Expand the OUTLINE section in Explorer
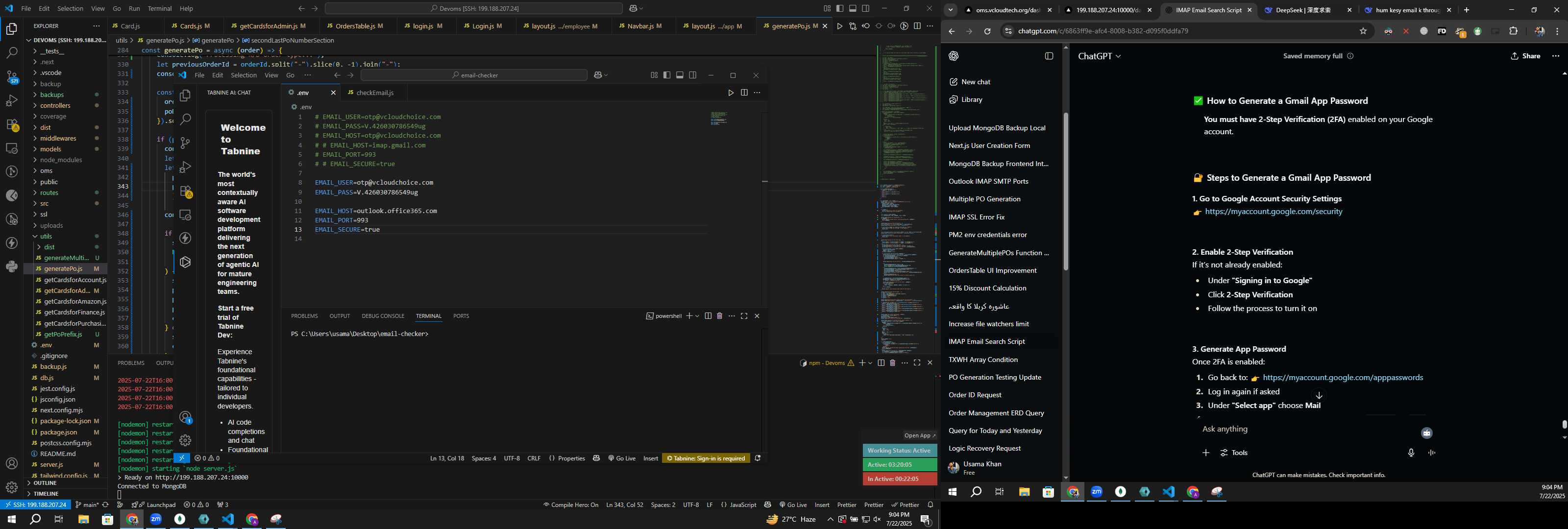The height and width of the screenshot is (529, 1568). pyautogui.click(x=66, y=483)
